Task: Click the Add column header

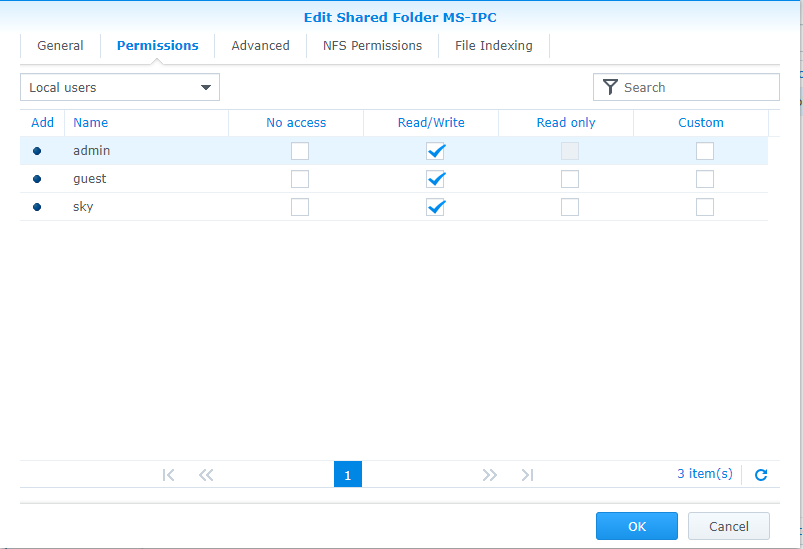Action: (43, 123)
